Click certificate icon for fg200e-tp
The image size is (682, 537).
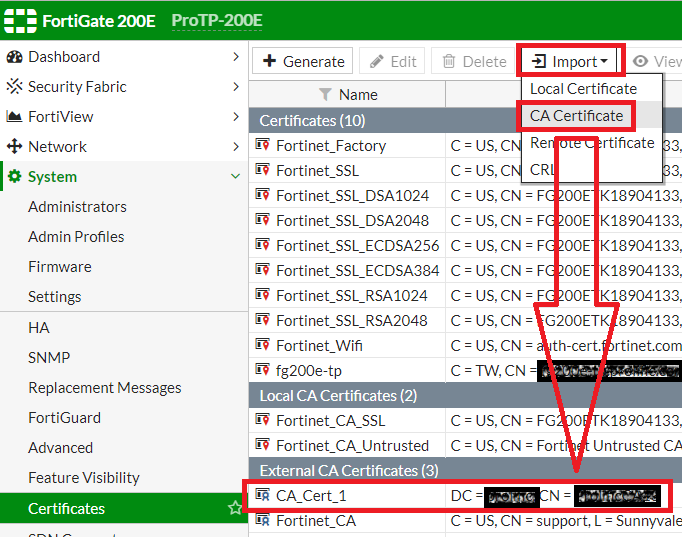262,370
